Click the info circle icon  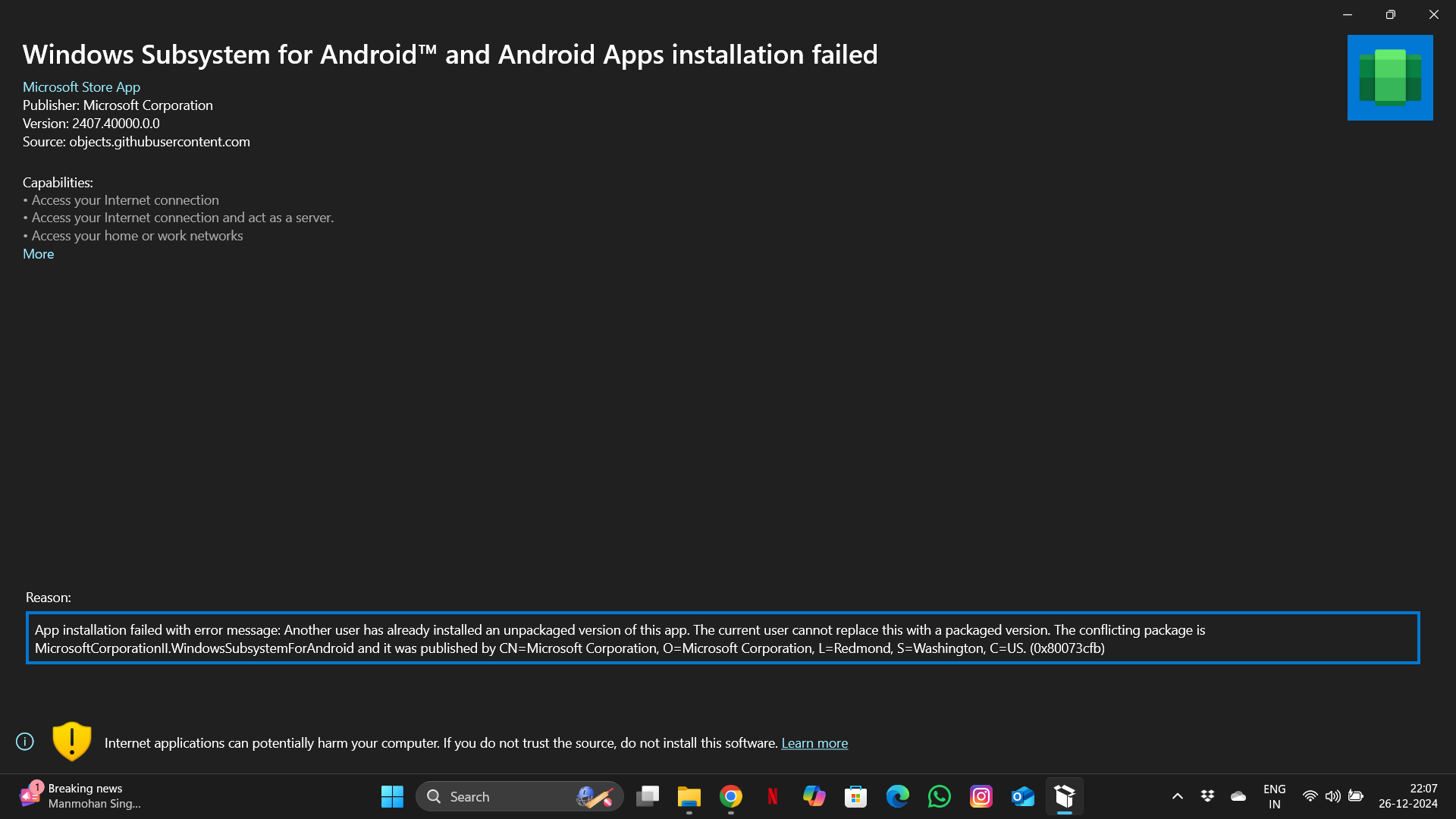pos(25,742)
